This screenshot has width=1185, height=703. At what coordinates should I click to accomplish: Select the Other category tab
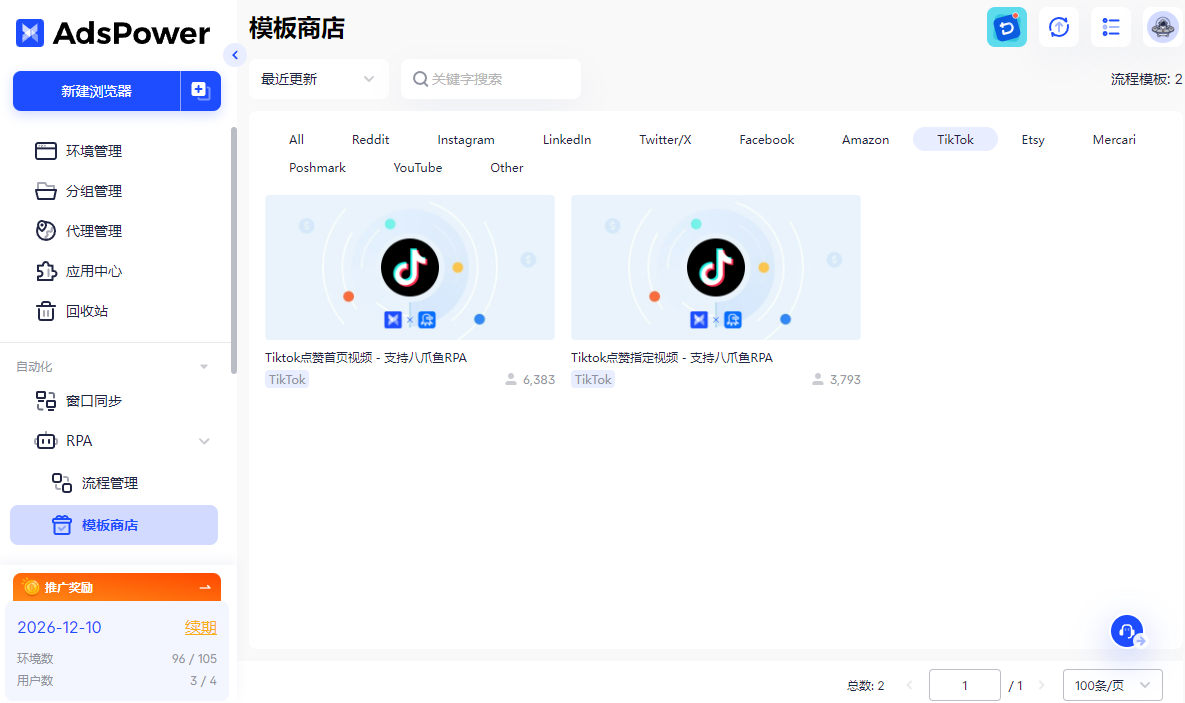(506, 168)
